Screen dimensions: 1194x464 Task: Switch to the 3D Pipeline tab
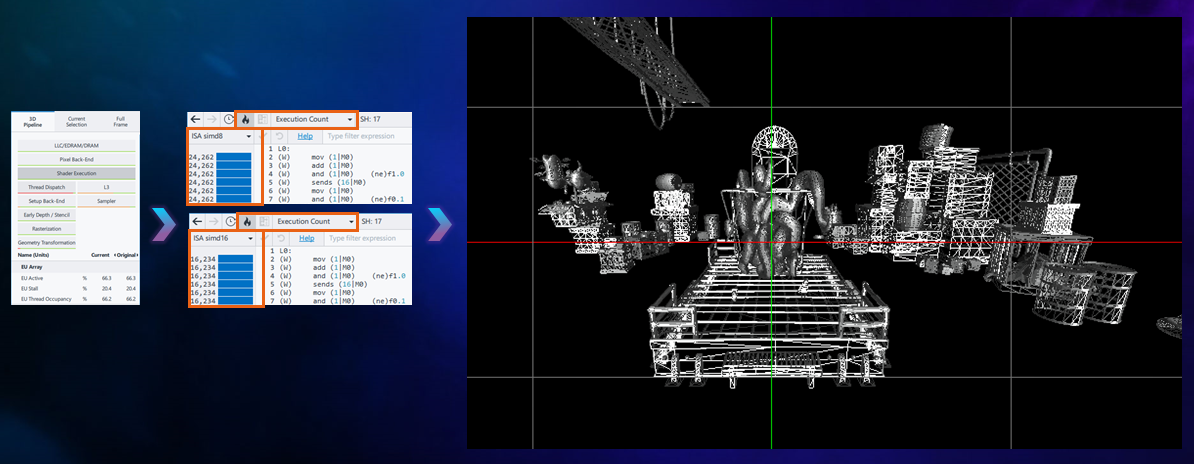(32, 121)
